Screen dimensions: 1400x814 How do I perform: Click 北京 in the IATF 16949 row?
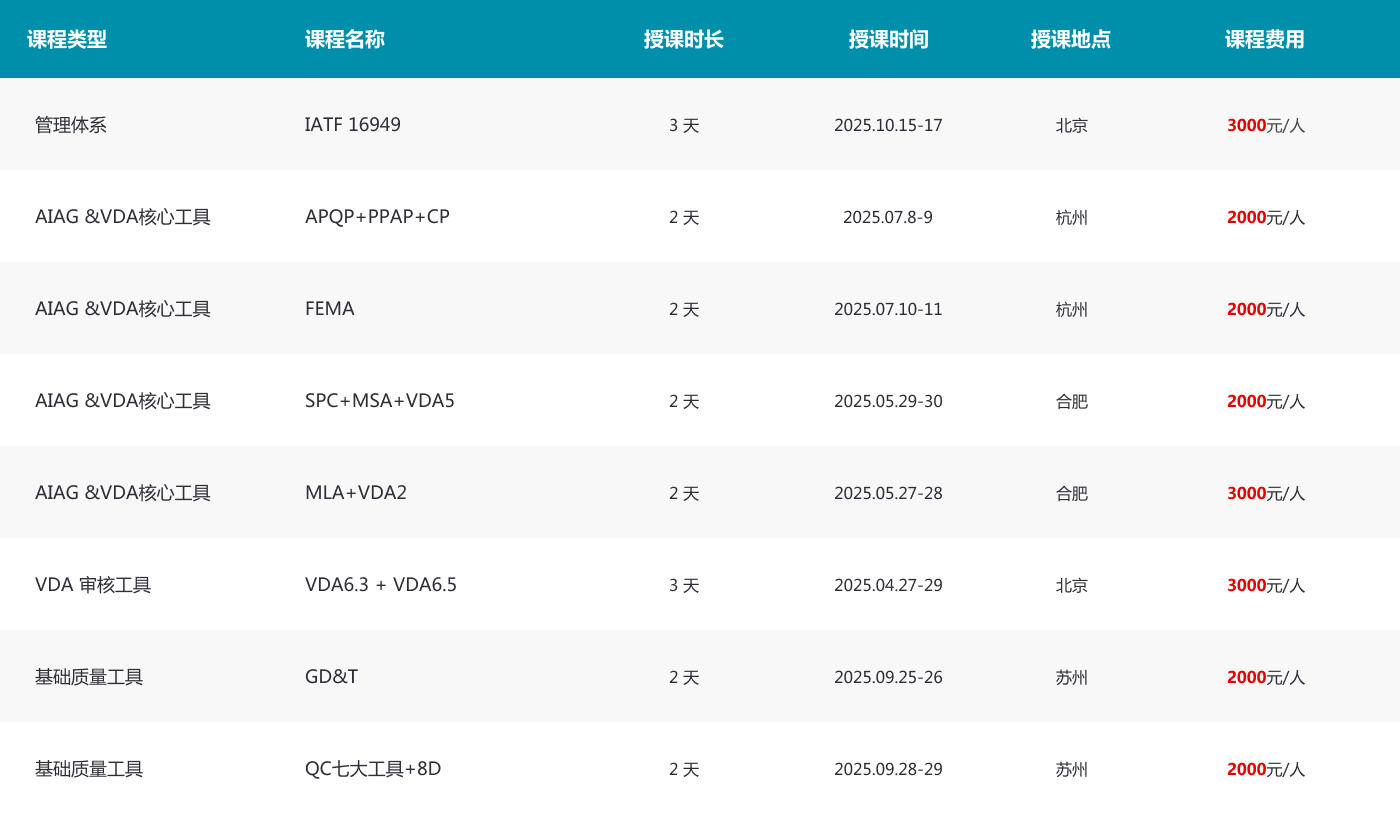pyautogui.click(x=1071, y=126)
